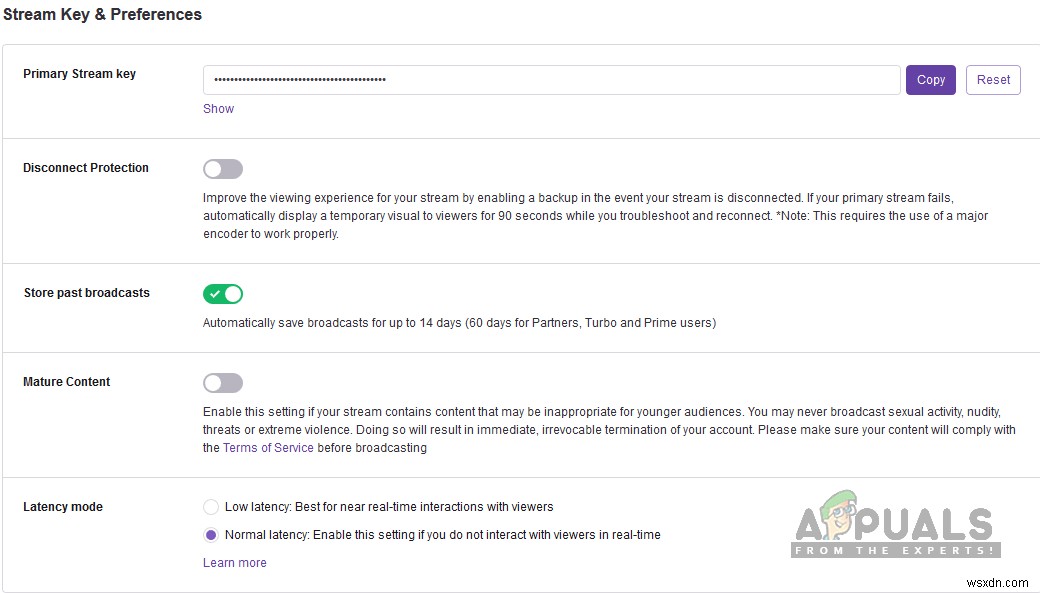The width and height of the screenshot is (1040, 593).
Task: Click the Primary Stream key label
Action: point(79,74)
